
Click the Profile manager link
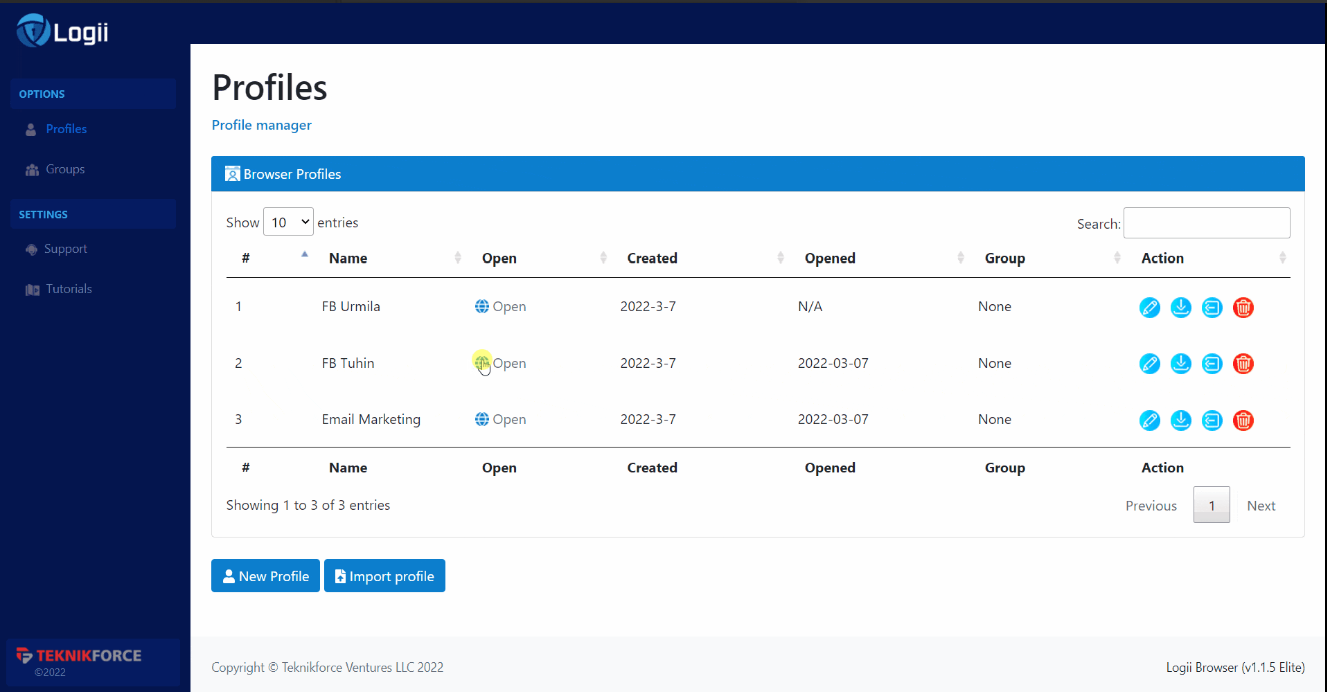pos(262,125)
